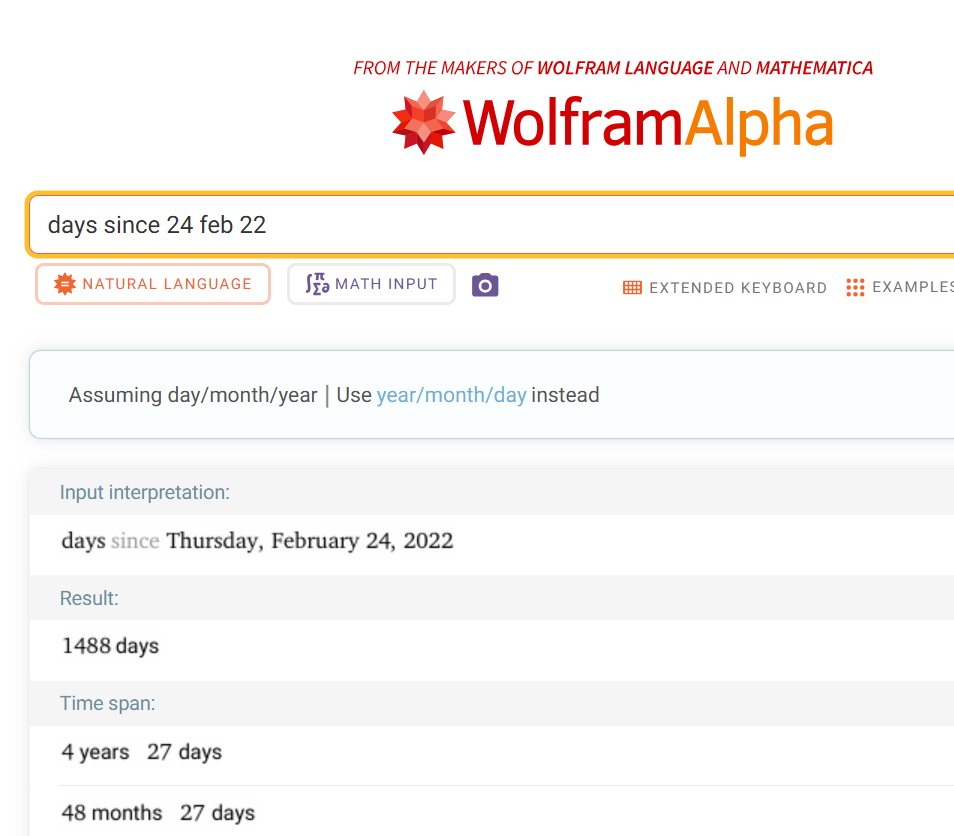Click 'Thursday, February 24, 2022' interpretation text
Image resolution: width=954 pixels, height=836 pixels.
(310, 541)
